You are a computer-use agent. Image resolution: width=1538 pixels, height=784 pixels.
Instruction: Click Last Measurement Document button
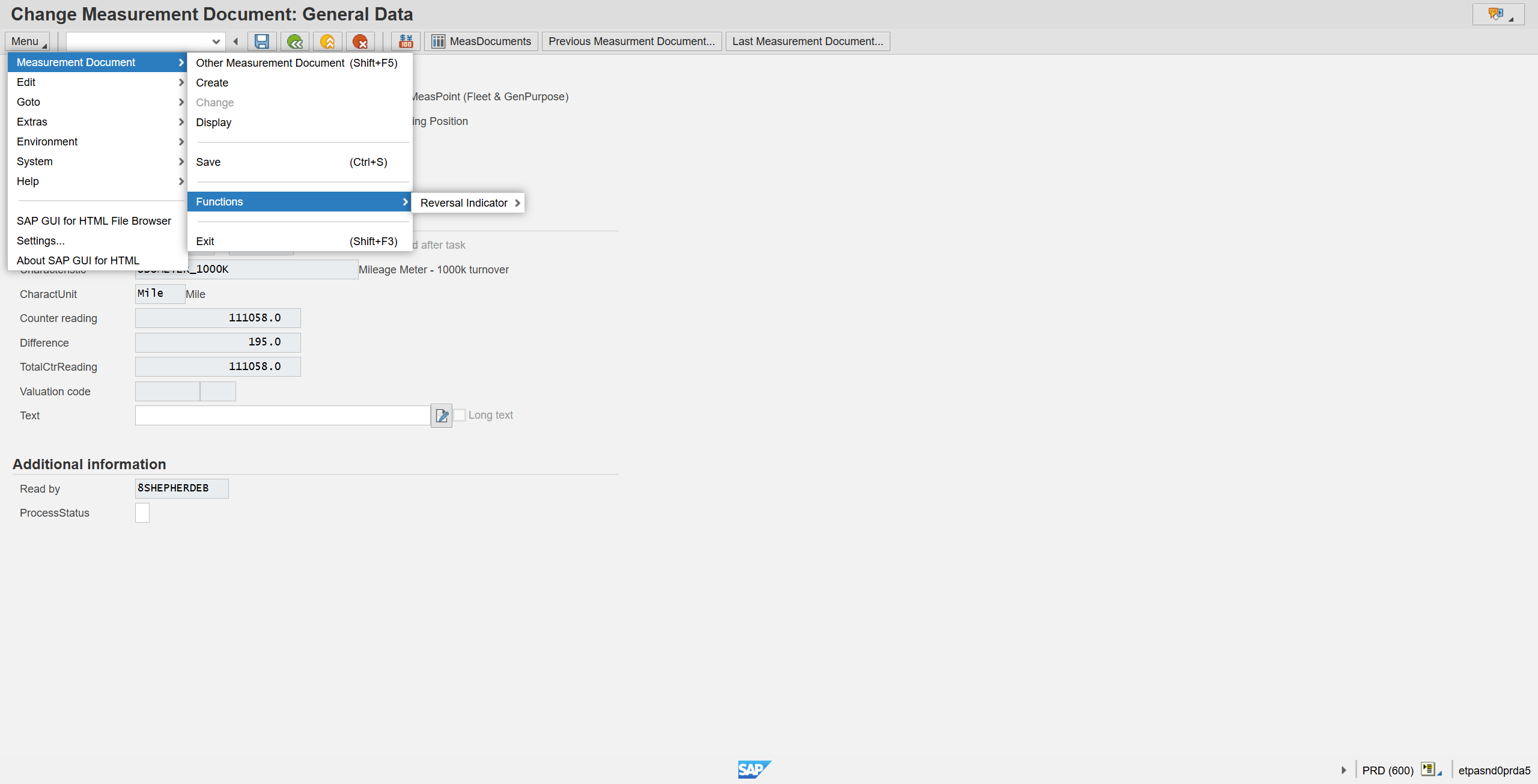pos(807,41)
